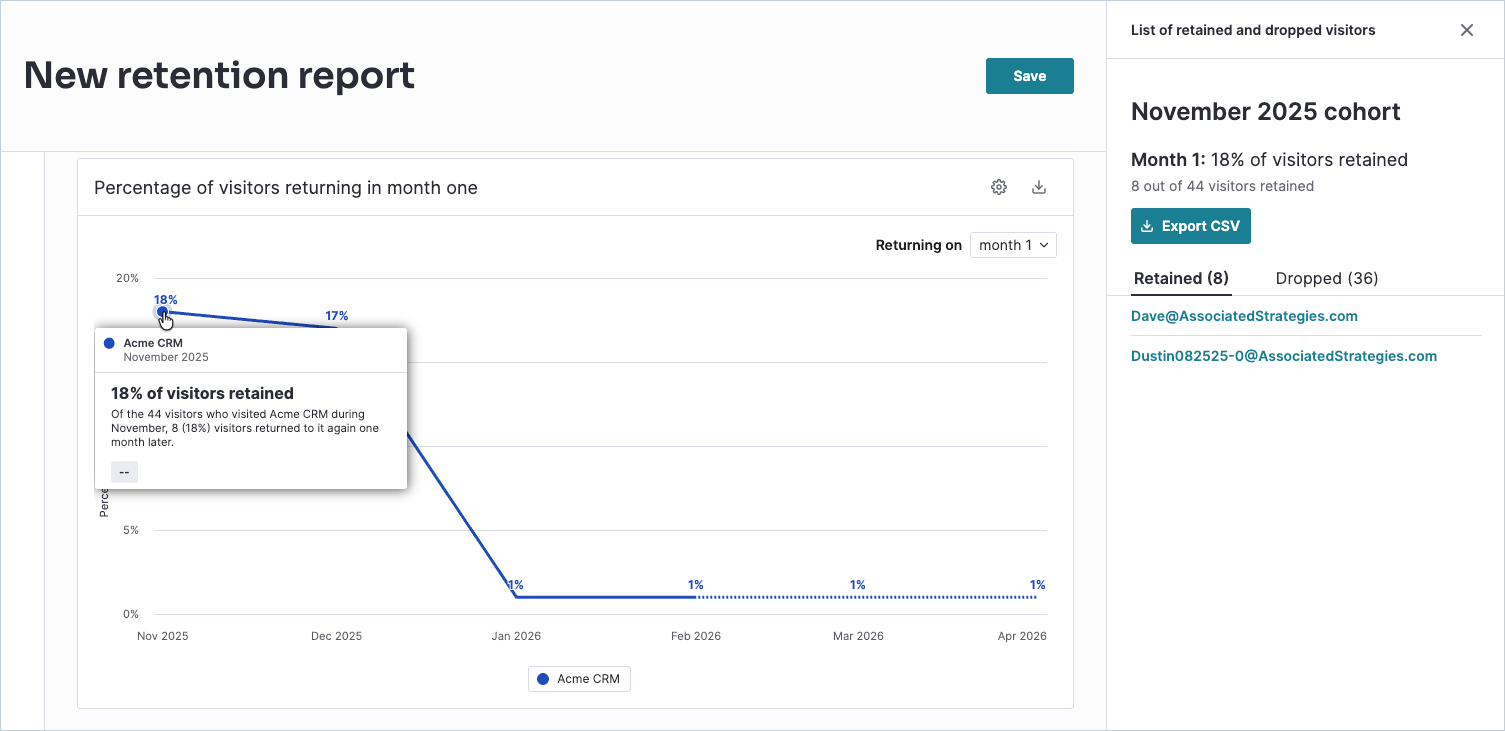Open chart settings gear icon
The image size is (1505, 731).
coord(999,187)
